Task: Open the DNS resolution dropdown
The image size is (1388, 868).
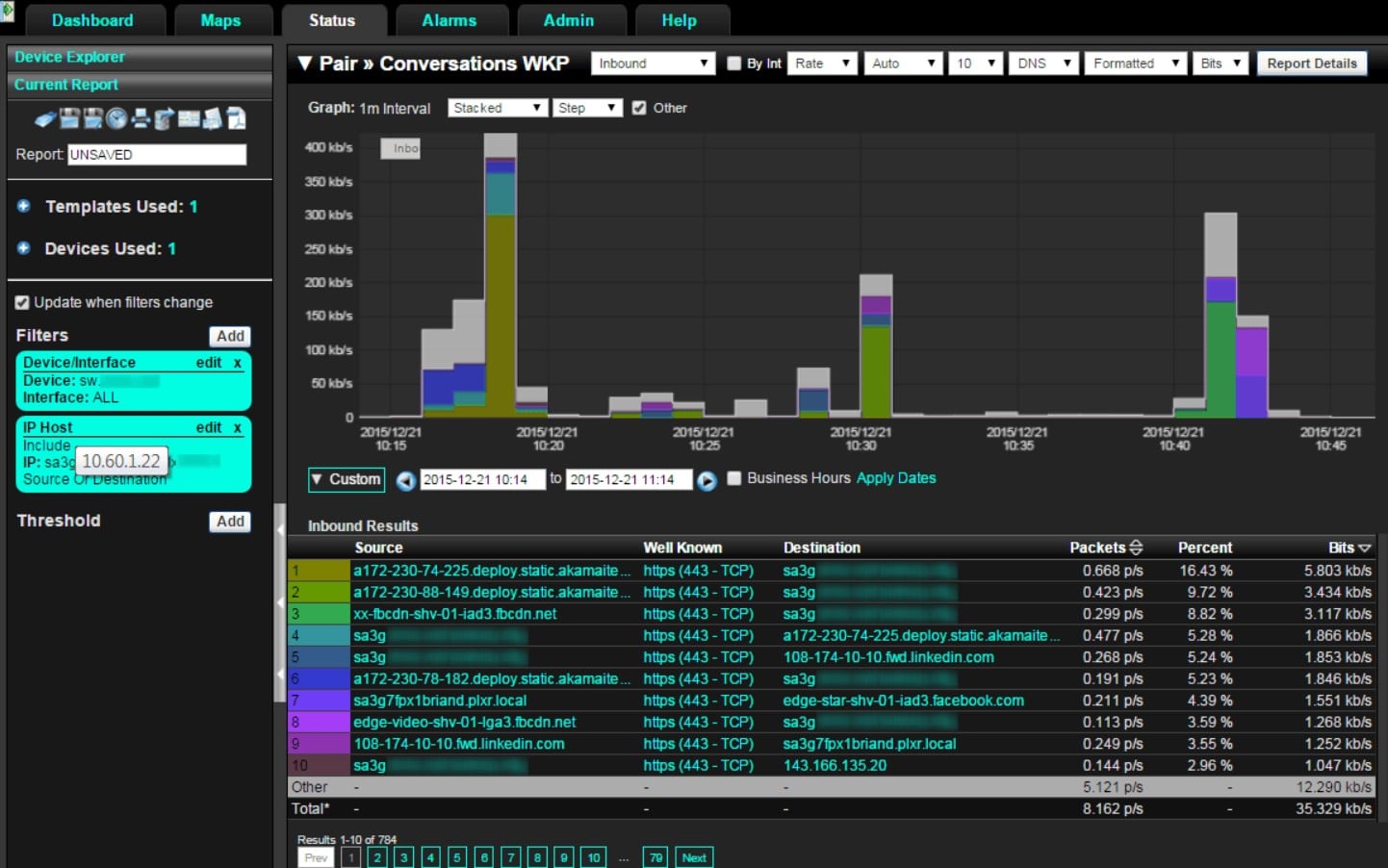Action: point(1043,64)
